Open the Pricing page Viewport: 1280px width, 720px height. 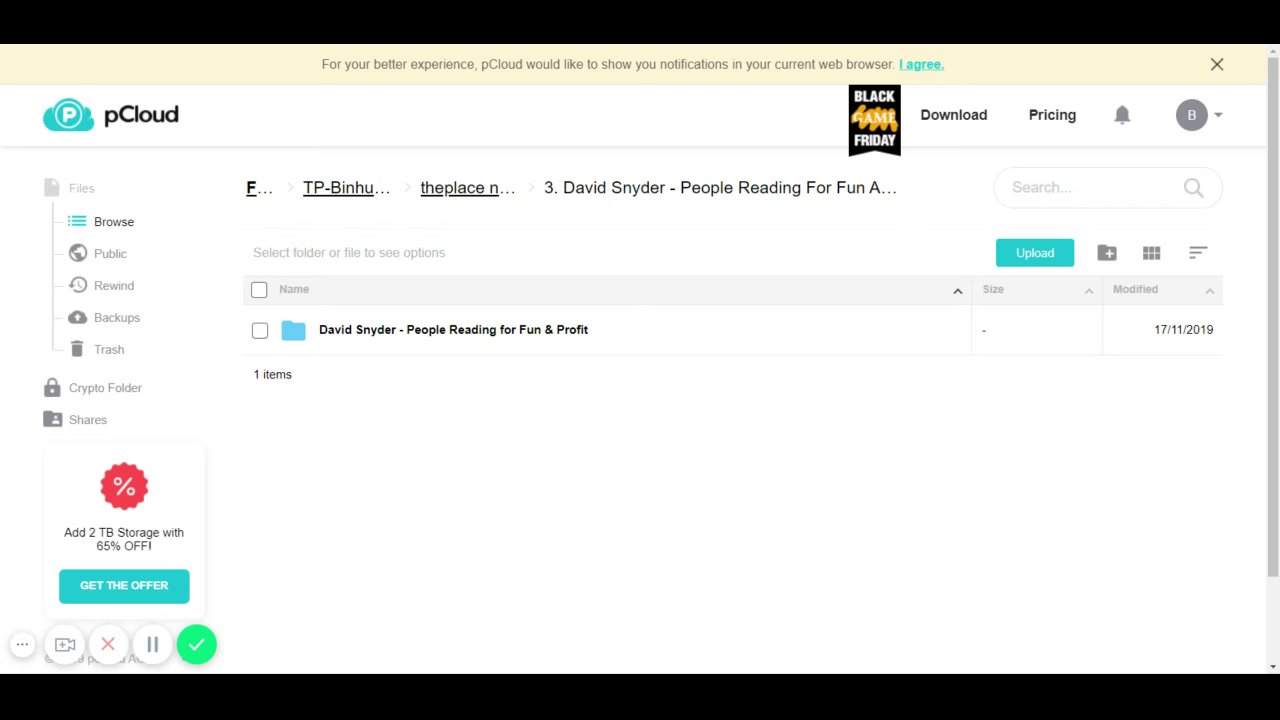(1052, 115)
